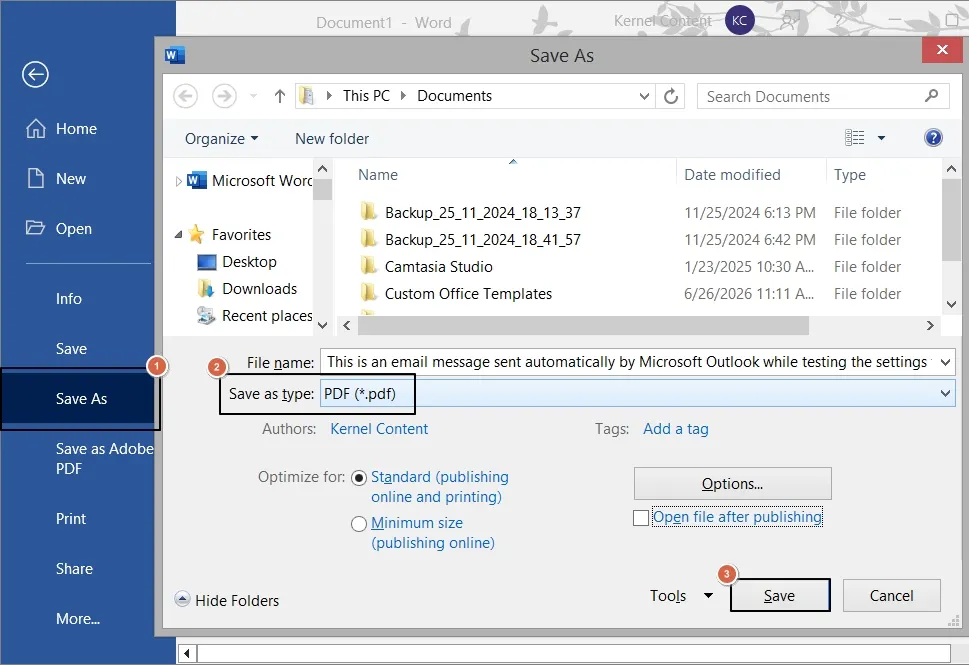Image resolution: width=969 pixels, height=665 pixels.
Task: Expand the Microsoft Word tree node
Action: pyautogui.click(x=179, y=180)
